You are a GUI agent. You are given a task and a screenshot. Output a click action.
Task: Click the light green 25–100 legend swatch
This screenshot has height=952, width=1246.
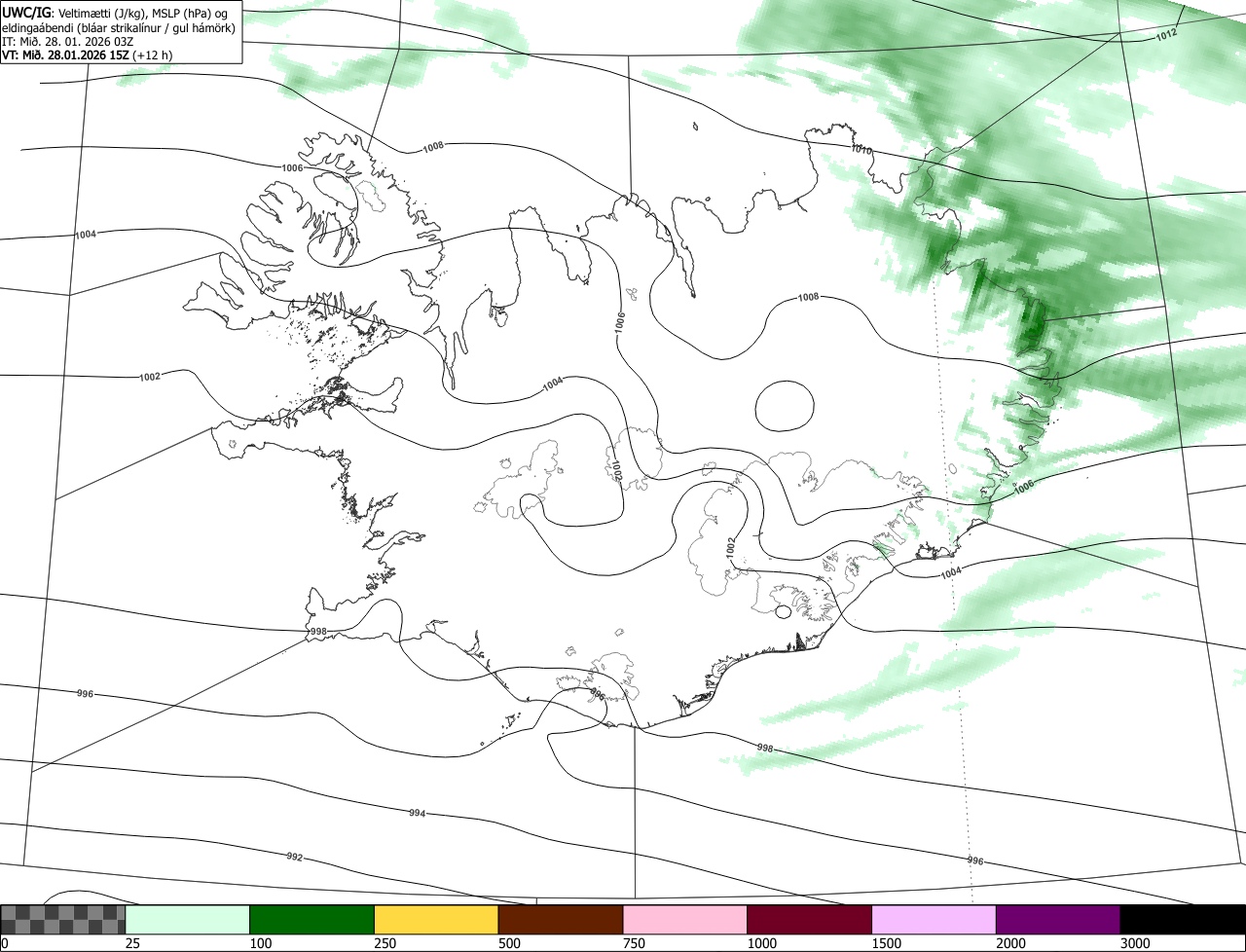[188, 920]
